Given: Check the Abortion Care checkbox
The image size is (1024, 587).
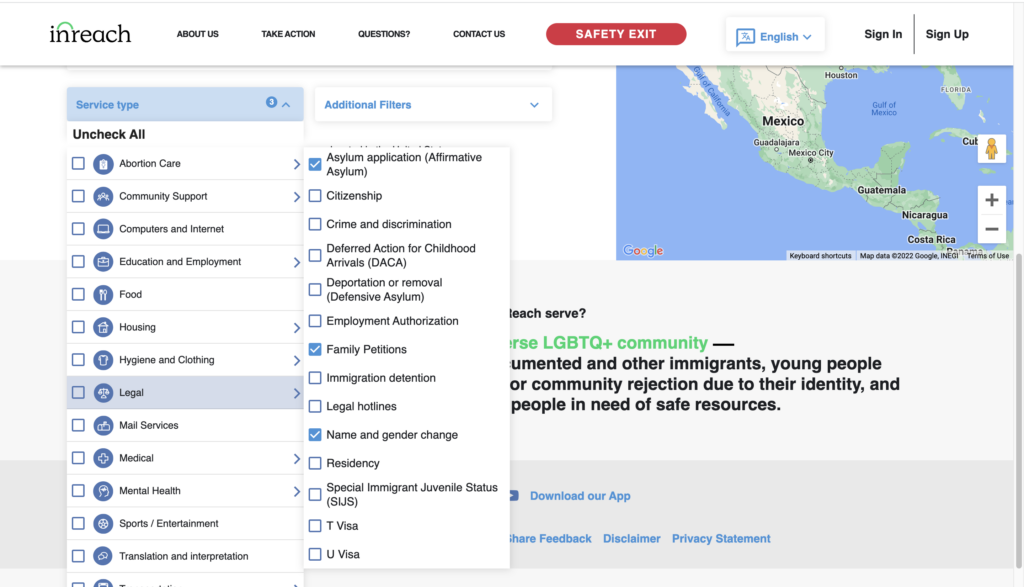Looking at the screenshot, I should click(x=78, y=163).
